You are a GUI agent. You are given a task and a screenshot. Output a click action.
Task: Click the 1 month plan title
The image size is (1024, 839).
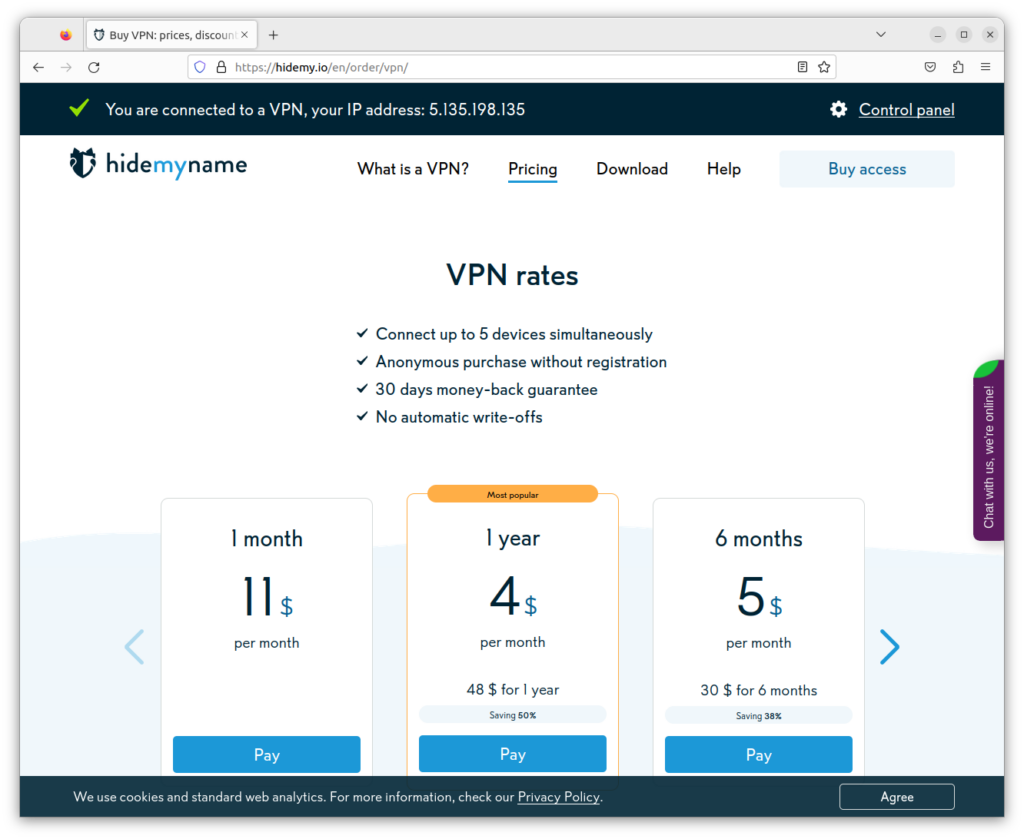(x=266, y=539)
